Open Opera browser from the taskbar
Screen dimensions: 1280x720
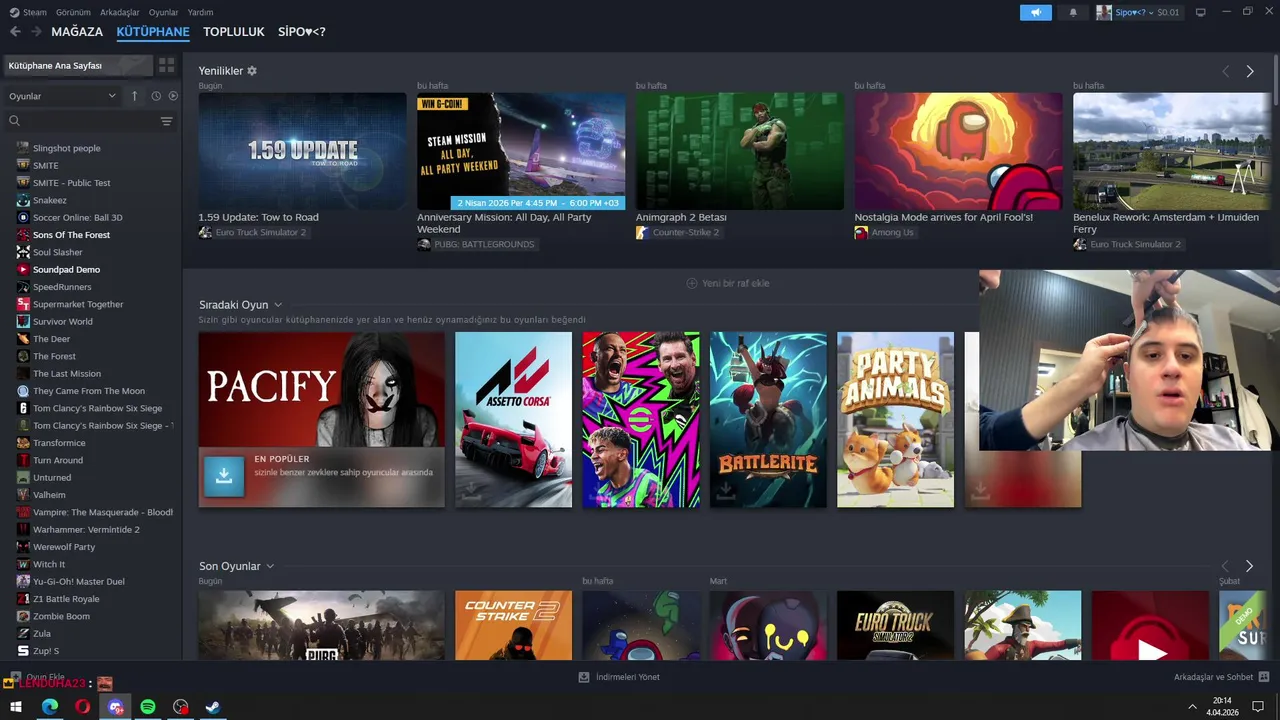click(x=82, y=707)
